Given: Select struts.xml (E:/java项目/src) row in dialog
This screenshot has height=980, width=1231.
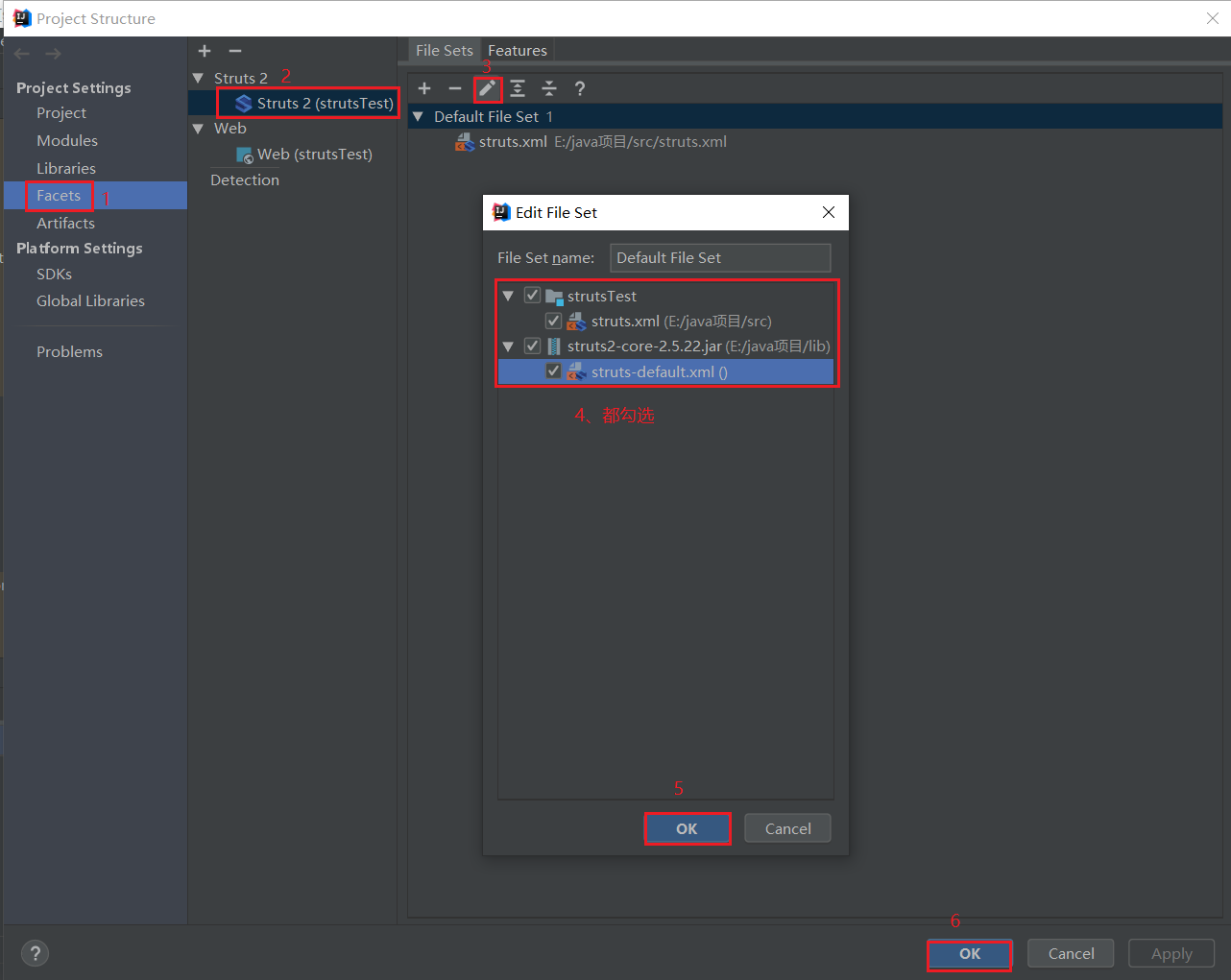Looking at the screenshot, I should pos(665,321).
